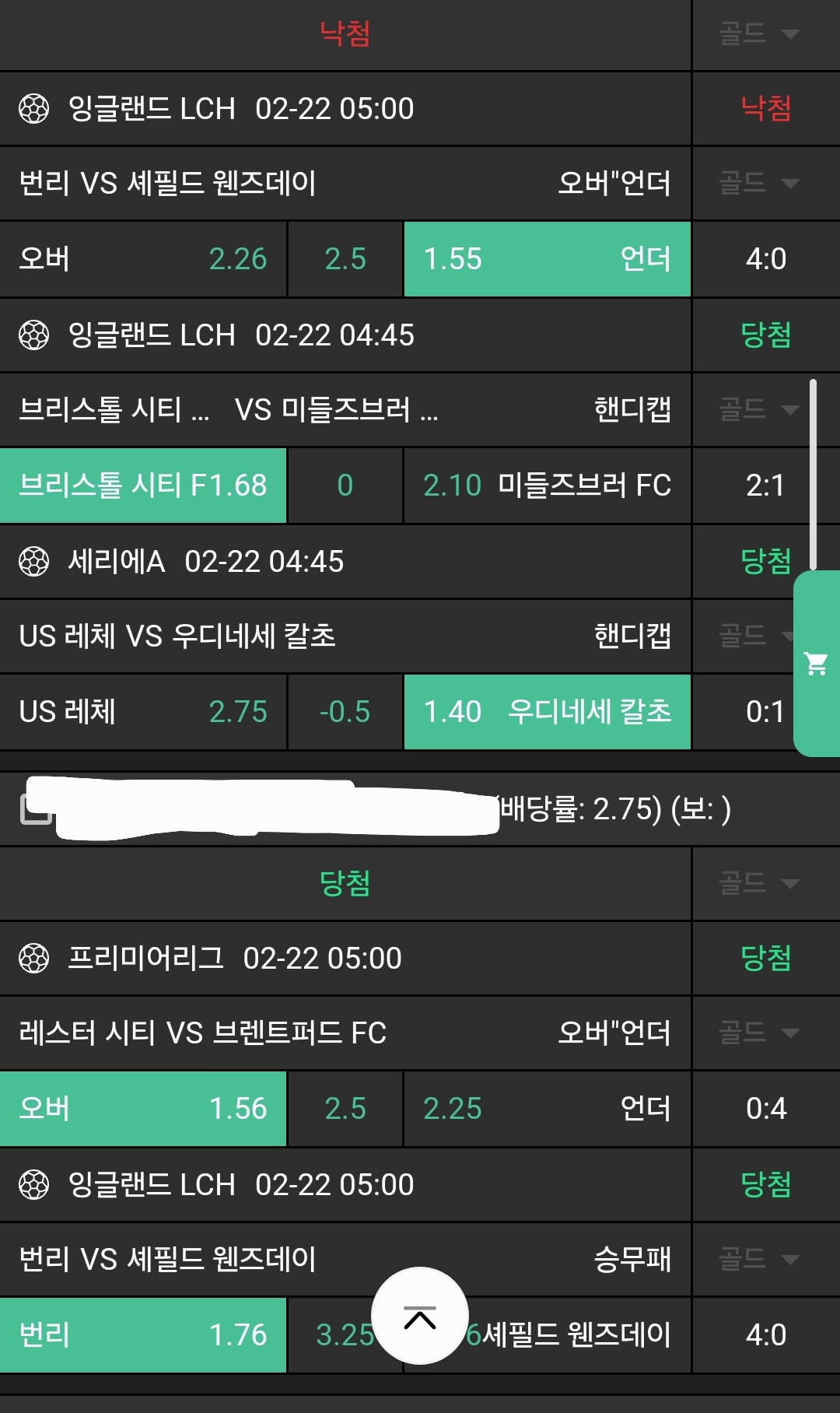This screenshot has height=1413, width=840.
Task: Click soccer ball icon beside 04:45 잉글랜드 LCH match
Action: (33, 335)
